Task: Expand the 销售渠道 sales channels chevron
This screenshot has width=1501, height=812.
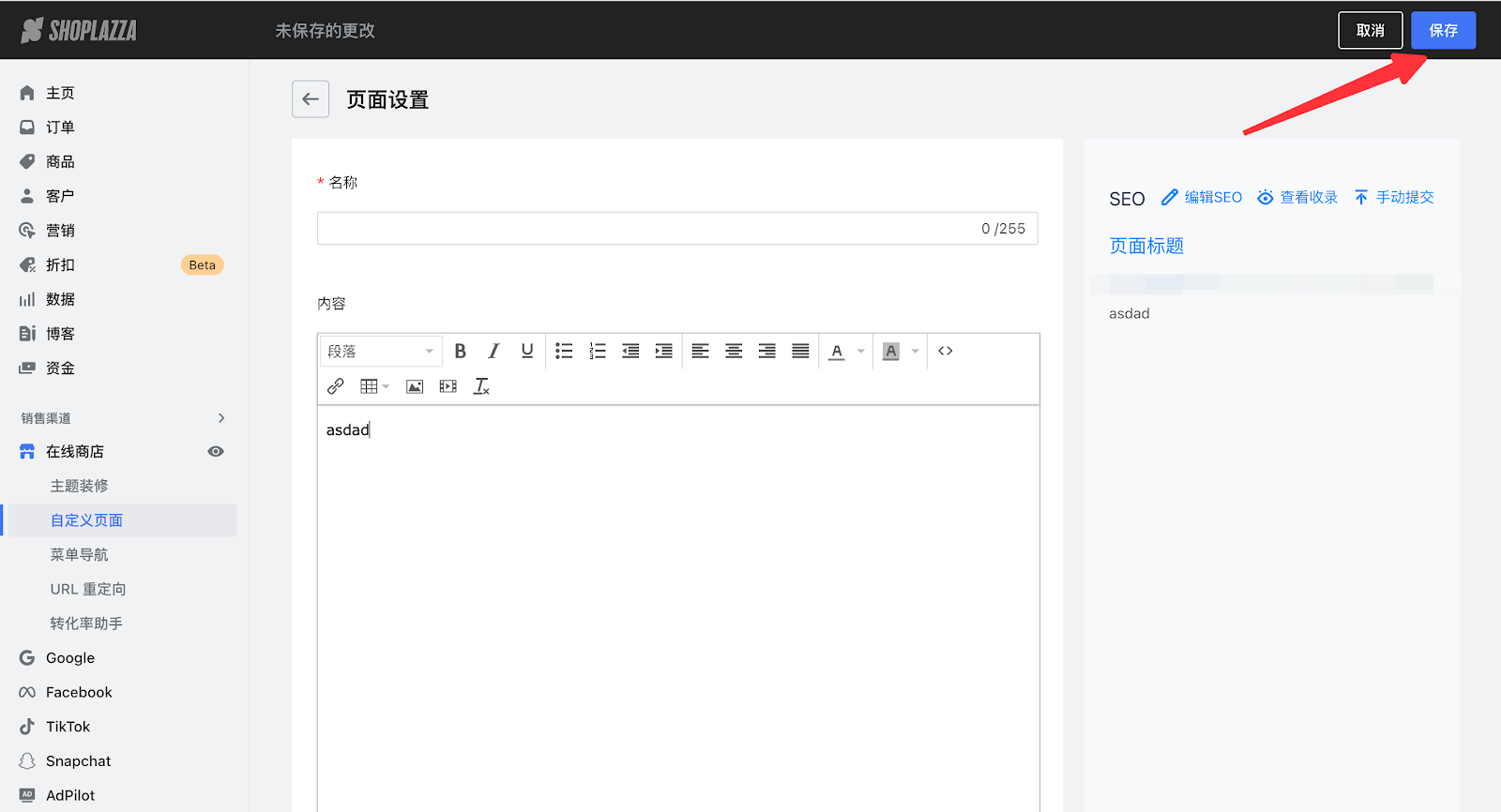Action: pos(221,418)
